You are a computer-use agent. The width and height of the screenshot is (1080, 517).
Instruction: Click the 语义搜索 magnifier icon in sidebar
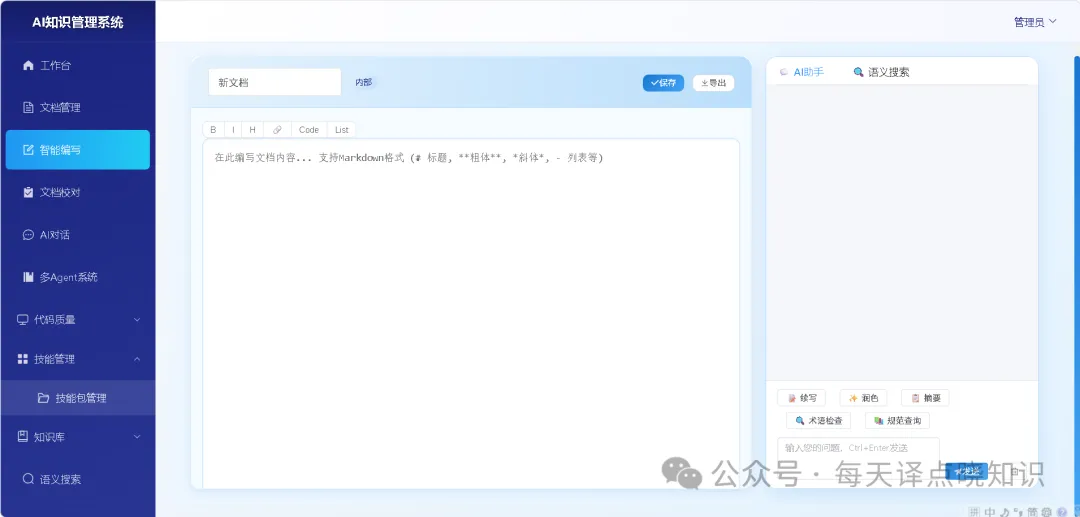coord(28,478)
